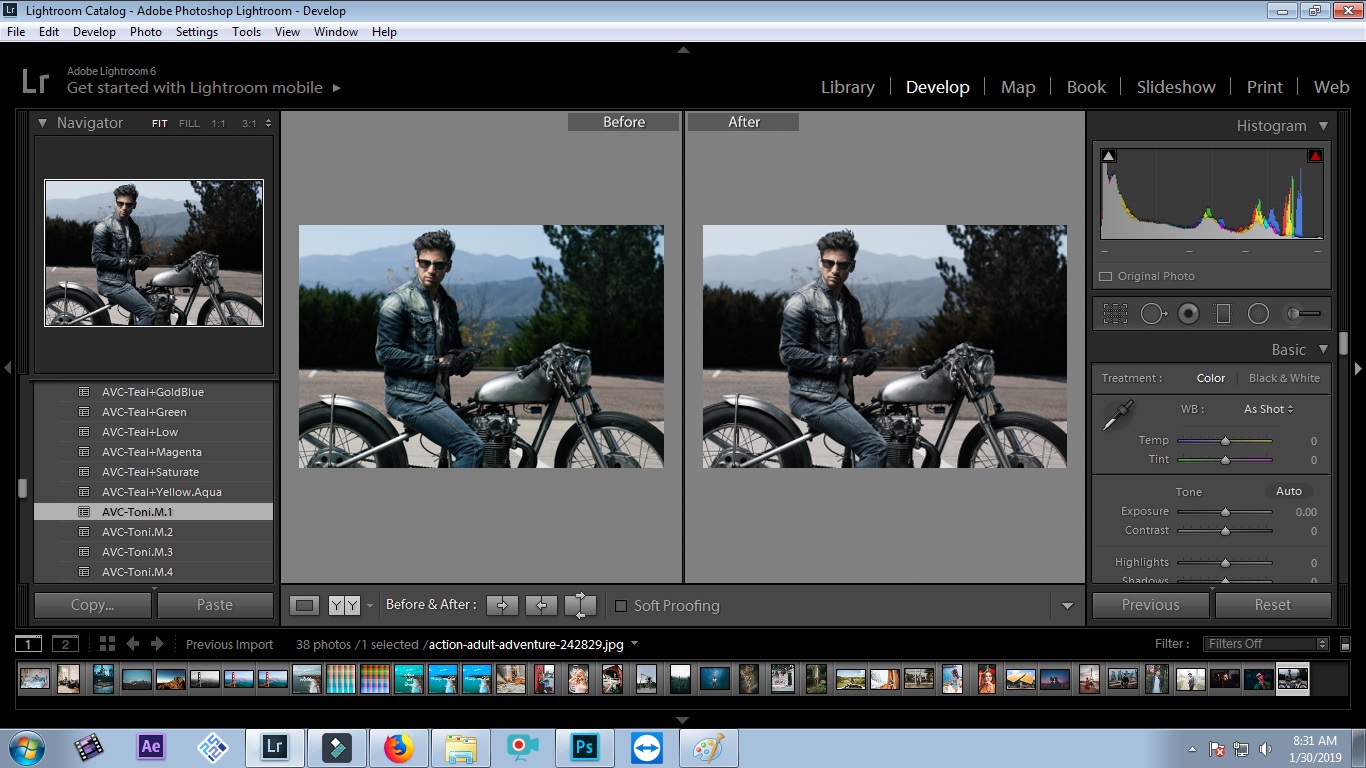Apply AVC-Teal+GoldBlue preset

tap(153, 392)
